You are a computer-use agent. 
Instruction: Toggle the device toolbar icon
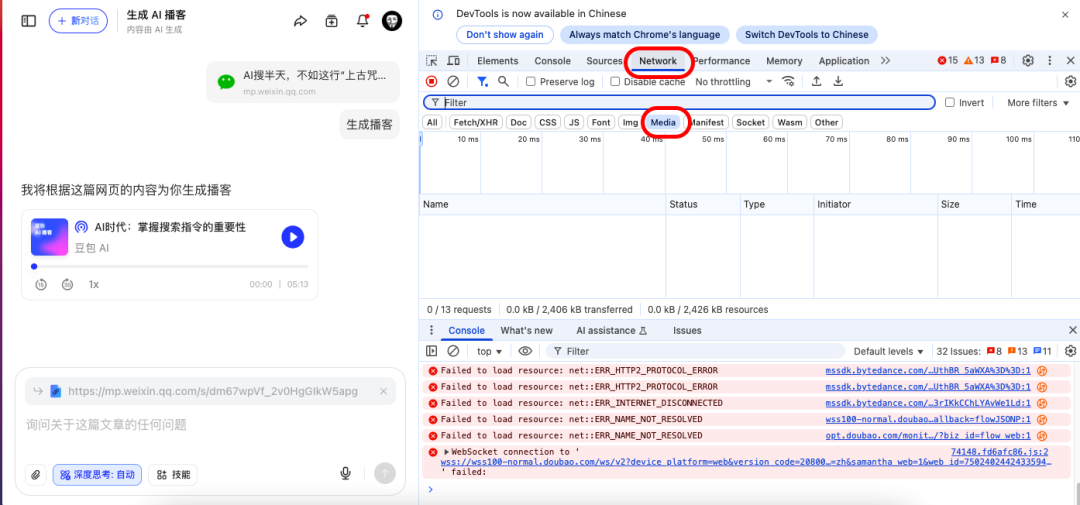click(453, 61)
